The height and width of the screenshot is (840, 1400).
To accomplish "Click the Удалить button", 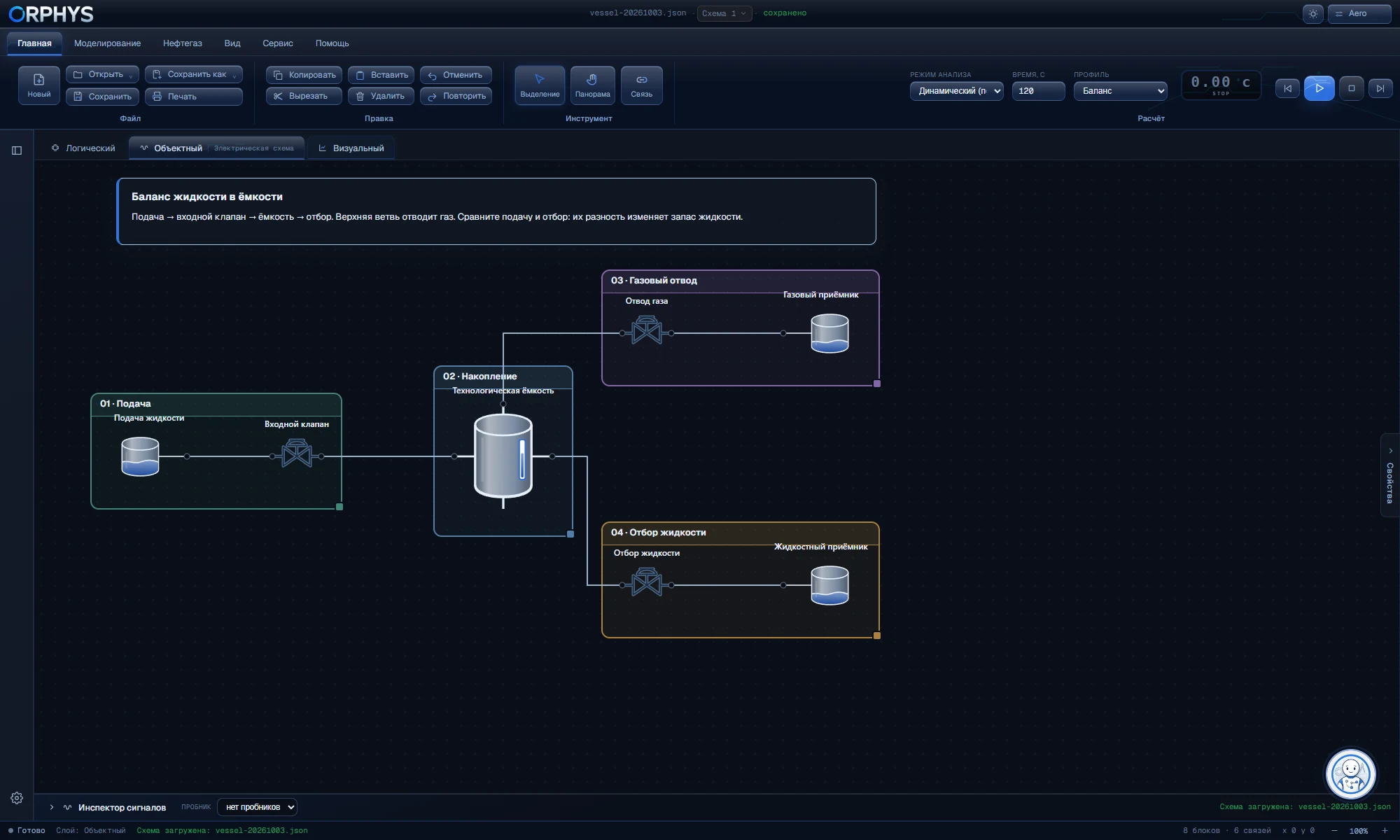I will point(381,96).
